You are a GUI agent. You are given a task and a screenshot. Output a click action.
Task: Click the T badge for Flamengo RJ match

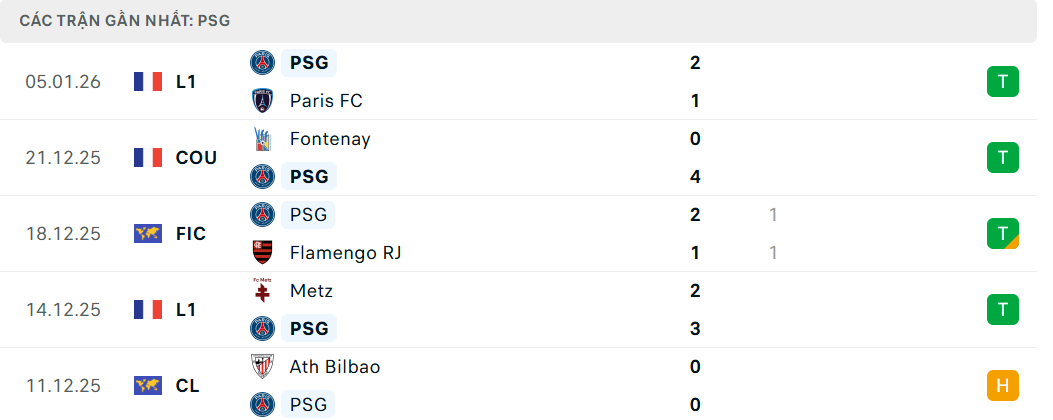click(x=1002, y=234)
